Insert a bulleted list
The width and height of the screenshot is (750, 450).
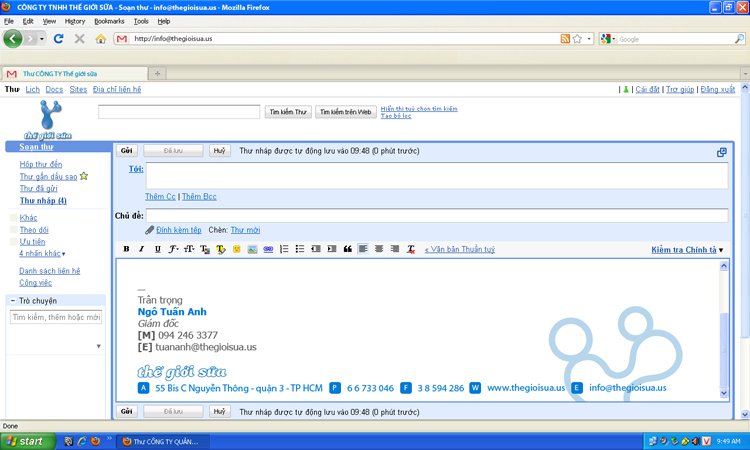[299, 249]
